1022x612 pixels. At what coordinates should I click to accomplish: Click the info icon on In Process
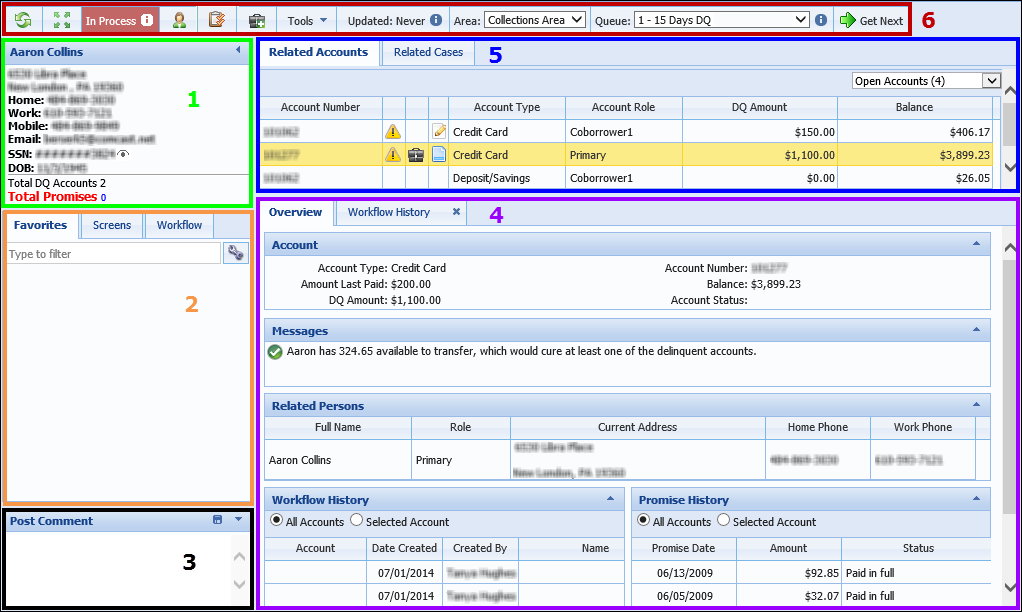(x=147, y=20)
